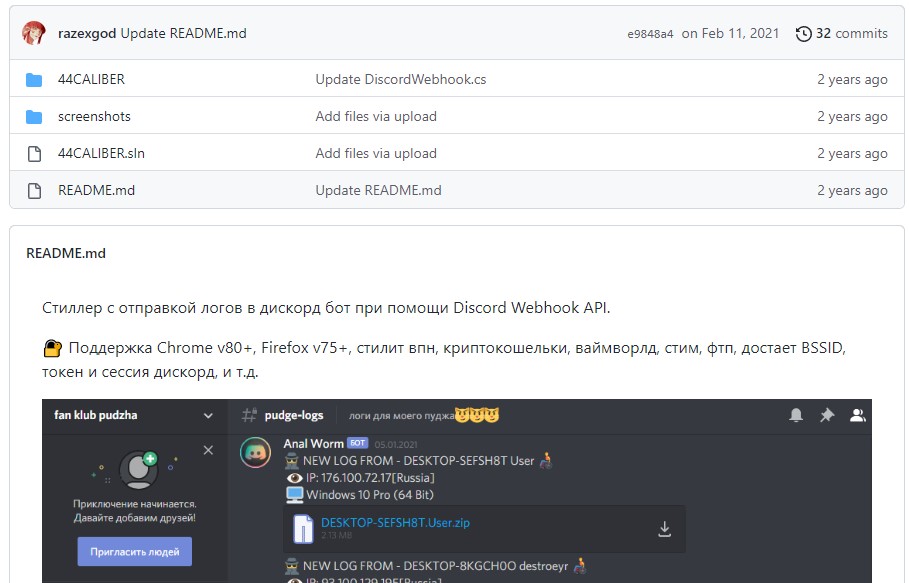Click the 44CALIBER folder icon

(x=34, y=79)
